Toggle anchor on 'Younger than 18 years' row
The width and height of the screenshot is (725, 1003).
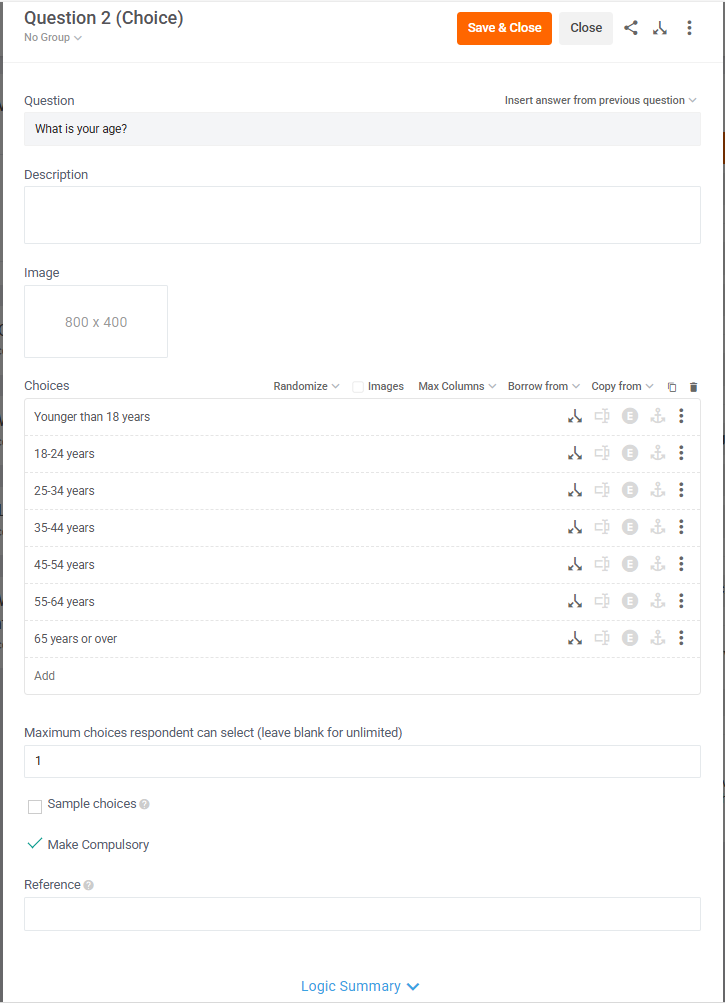pos(658,416)
